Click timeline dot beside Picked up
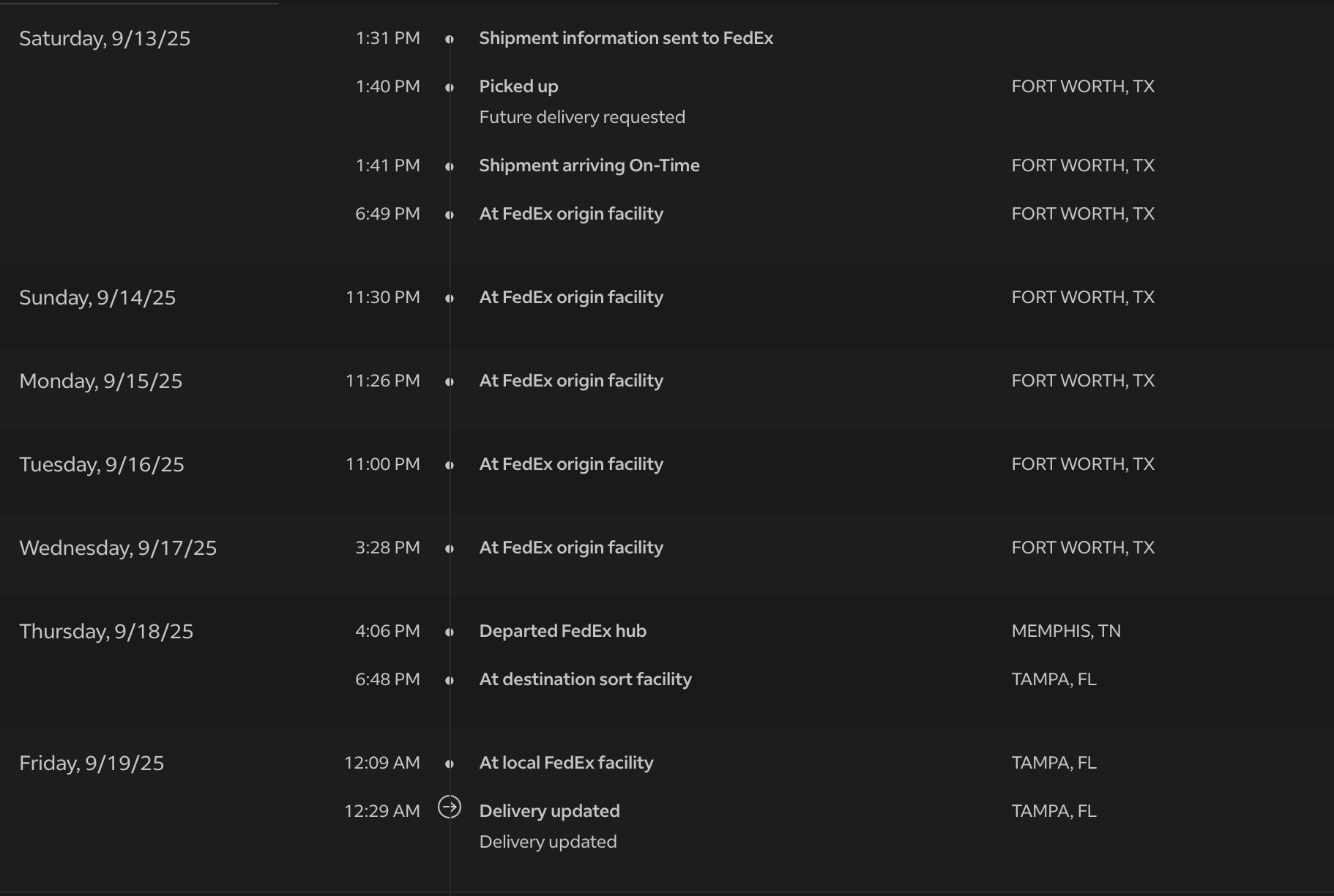The width and height of the screenshot is (1334, 896). click(450, 88)
